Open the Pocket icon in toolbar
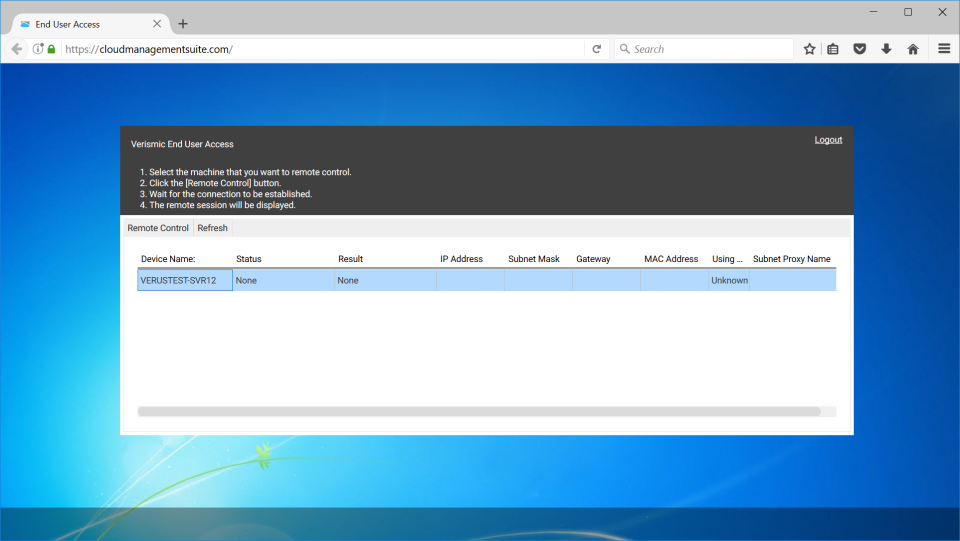 click(859, 49)
